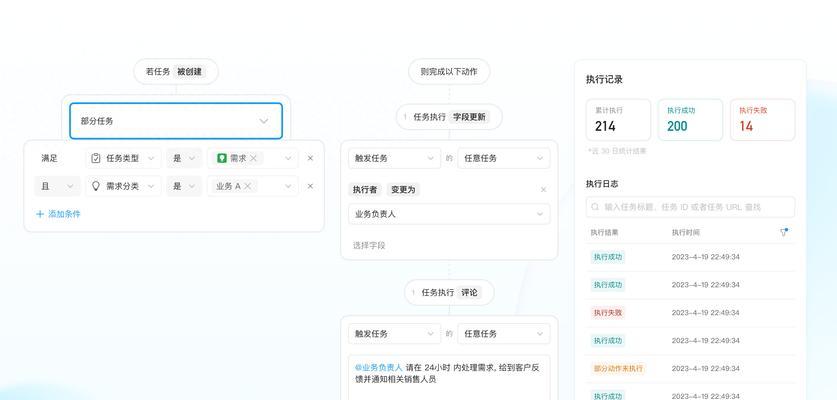Remove the 需求 tag with its X

pos(253,158)
